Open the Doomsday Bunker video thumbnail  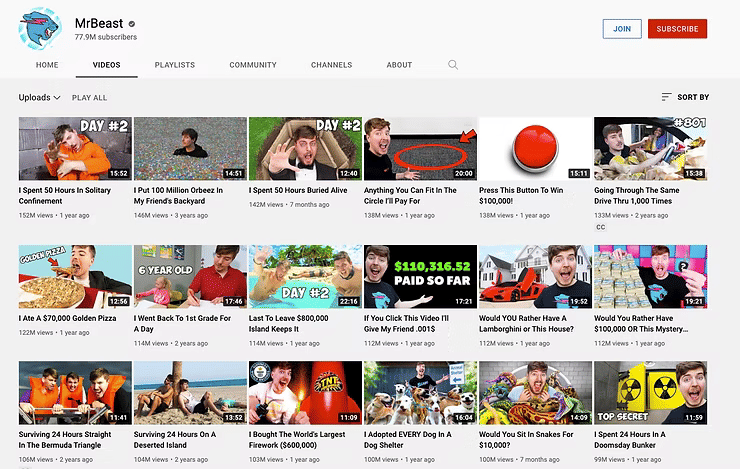(x=650, y=393)
